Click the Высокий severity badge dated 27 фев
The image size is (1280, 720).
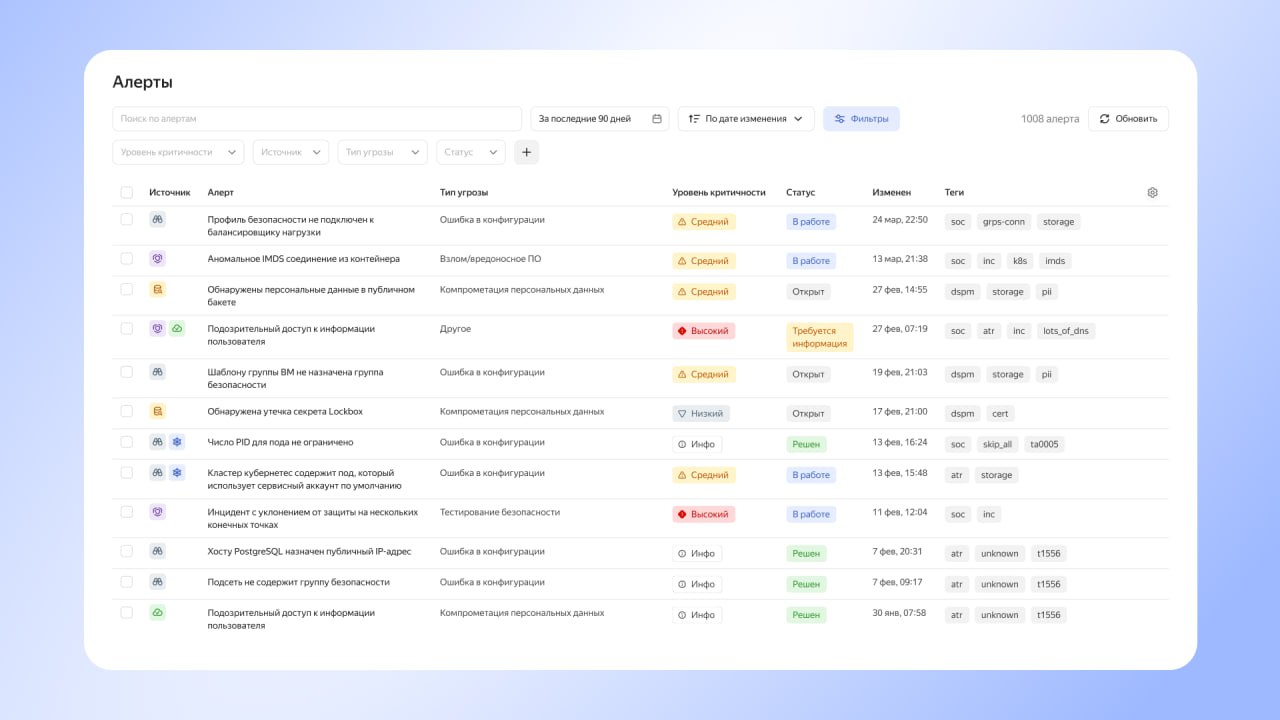click(x=703, y=330)
